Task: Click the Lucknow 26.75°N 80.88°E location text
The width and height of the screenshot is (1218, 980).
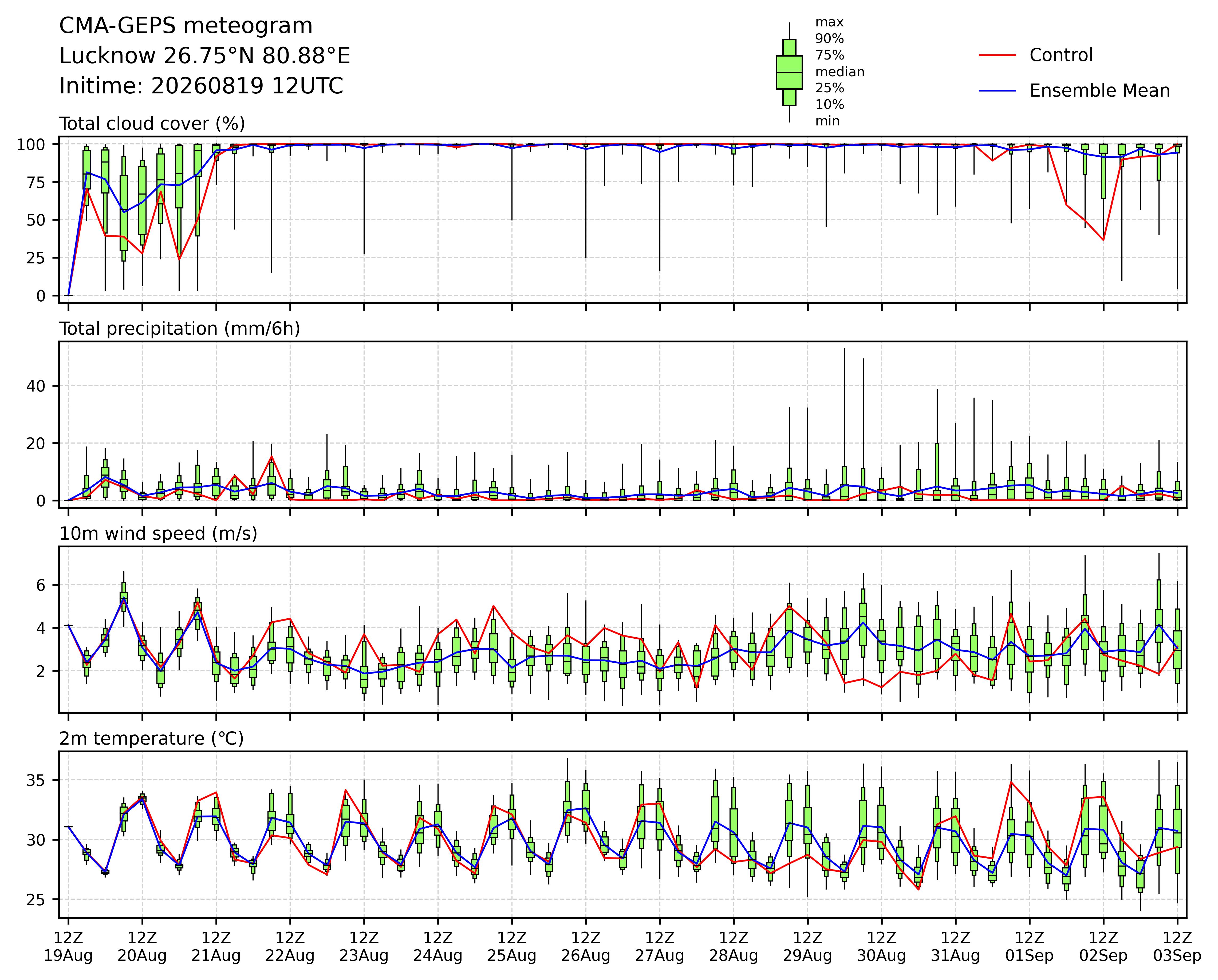Action: coord(204,56)
